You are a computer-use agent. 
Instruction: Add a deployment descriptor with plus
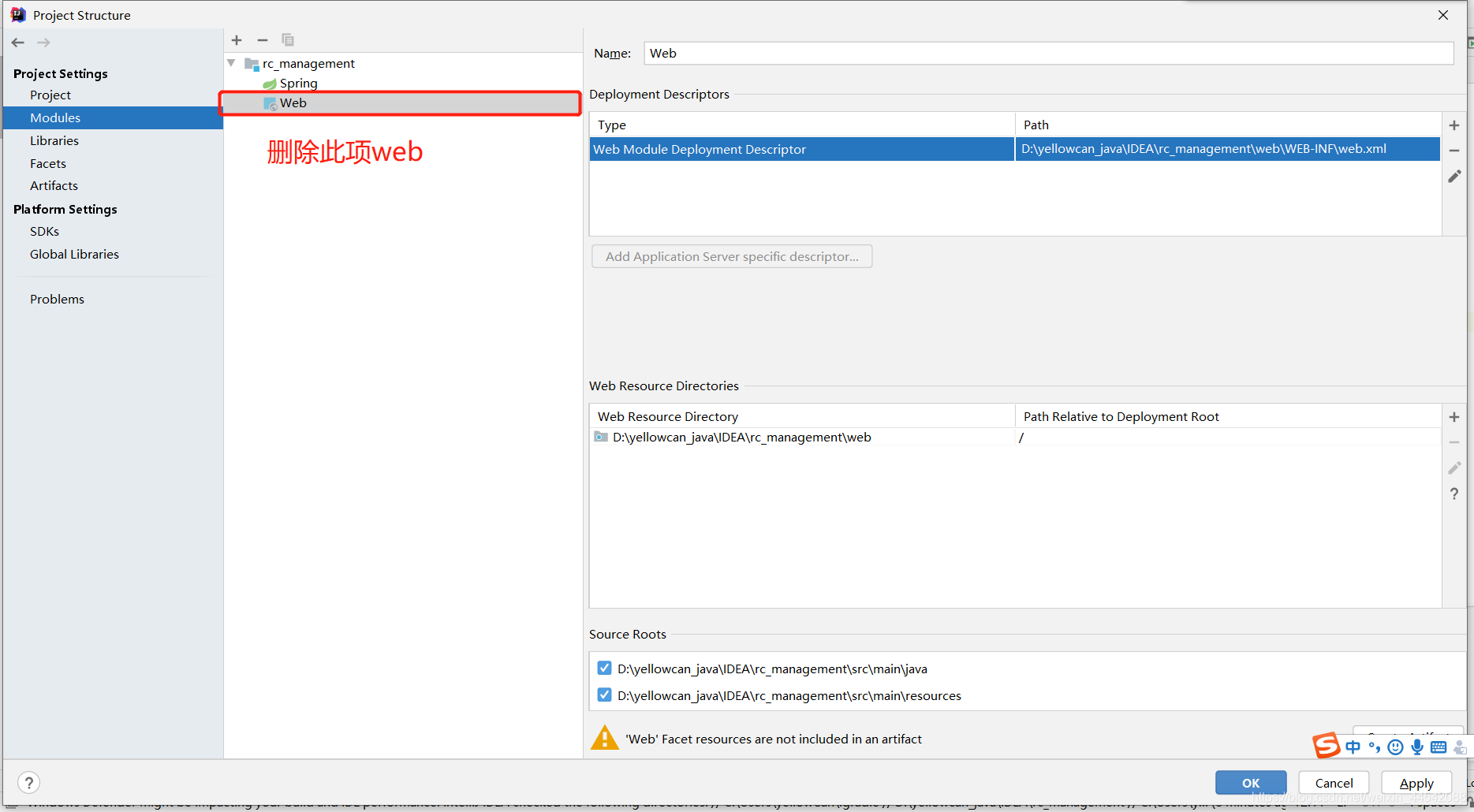(1454, 125)
